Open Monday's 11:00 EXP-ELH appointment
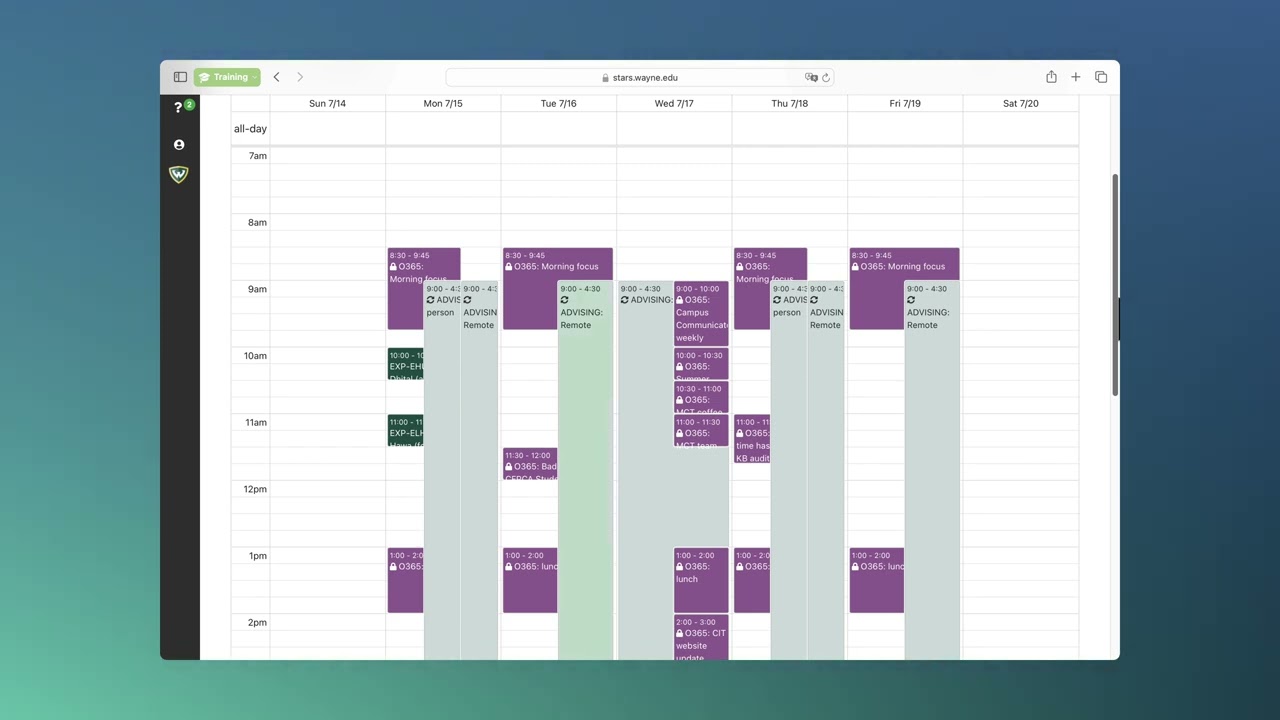Viewport: 1280px width, 720px height. coord(405,431)
